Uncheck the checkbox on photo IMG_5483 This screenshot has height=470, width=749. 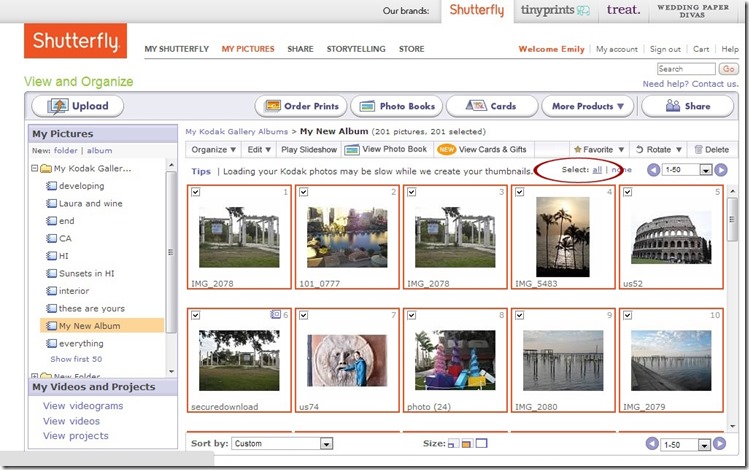519,192
